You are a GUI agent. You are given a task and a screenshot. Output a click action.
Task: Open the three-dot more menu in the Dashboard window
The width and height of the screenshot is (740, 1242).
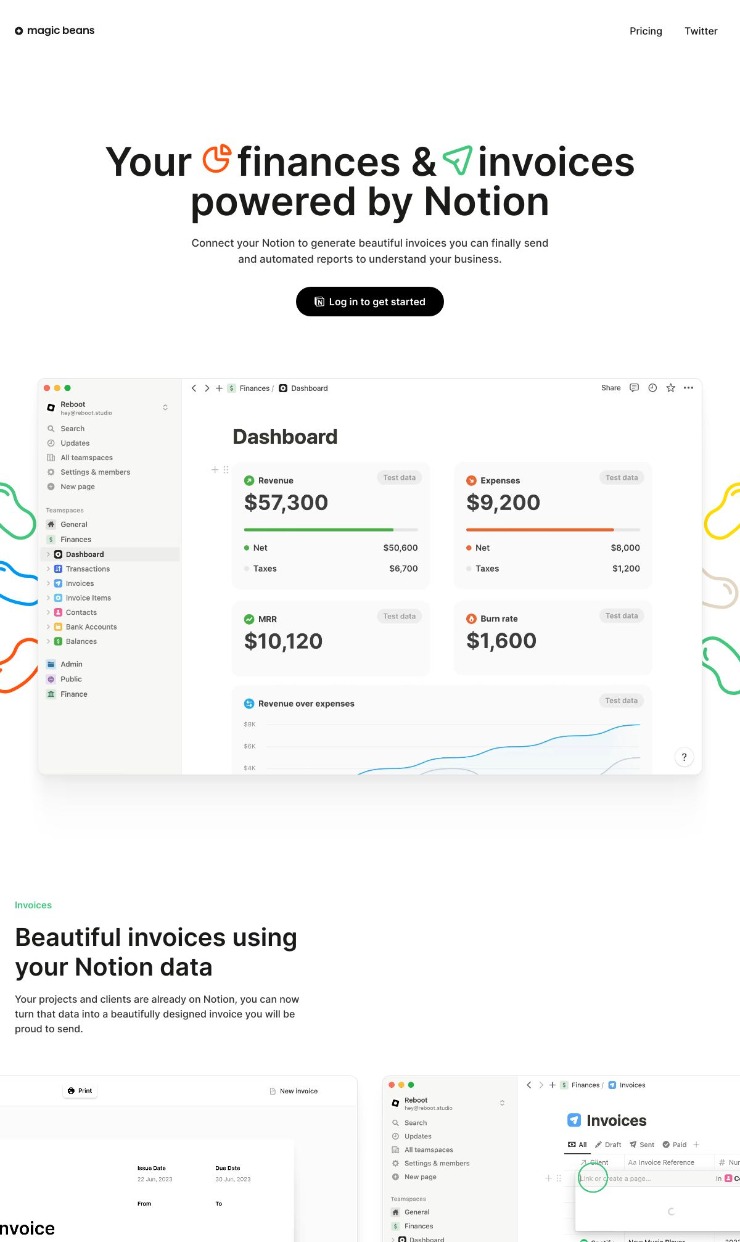[x=688, y=388]
